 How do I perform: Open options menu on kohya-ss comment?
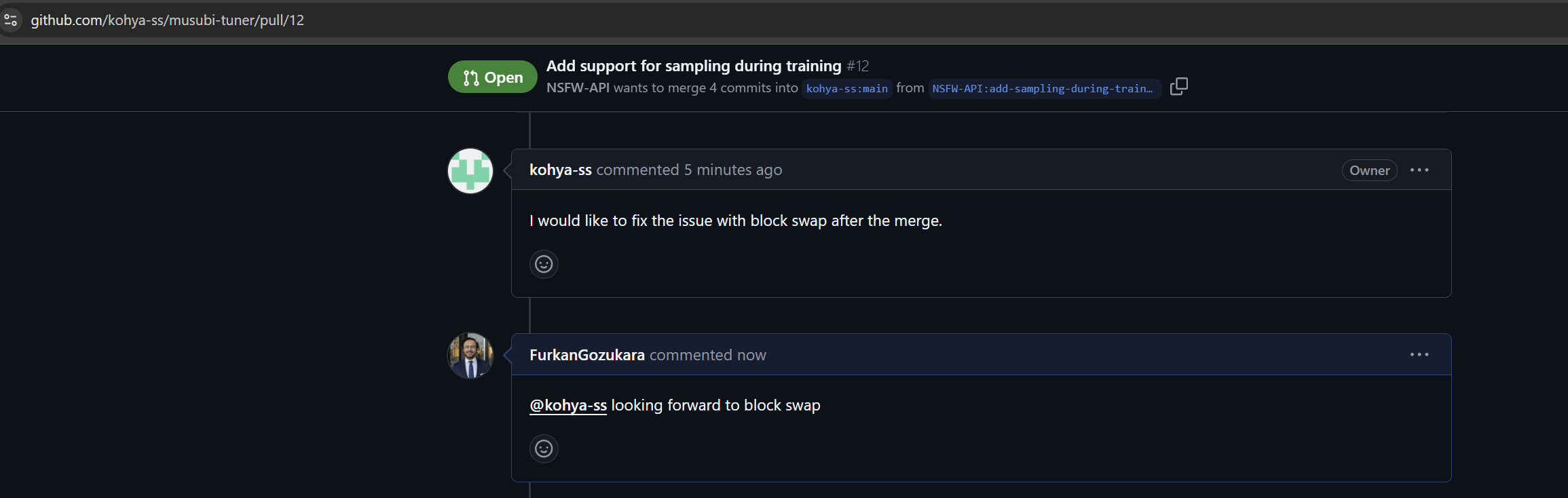click(1419, 170)
